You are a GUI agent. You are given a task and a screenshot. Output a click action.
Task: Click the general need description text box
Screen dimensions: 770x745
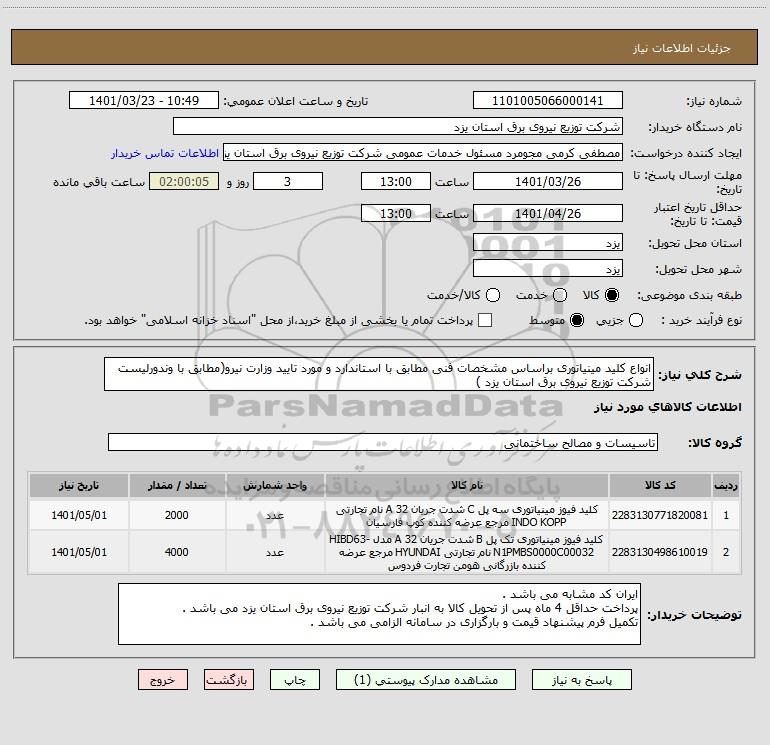point(379,375)
